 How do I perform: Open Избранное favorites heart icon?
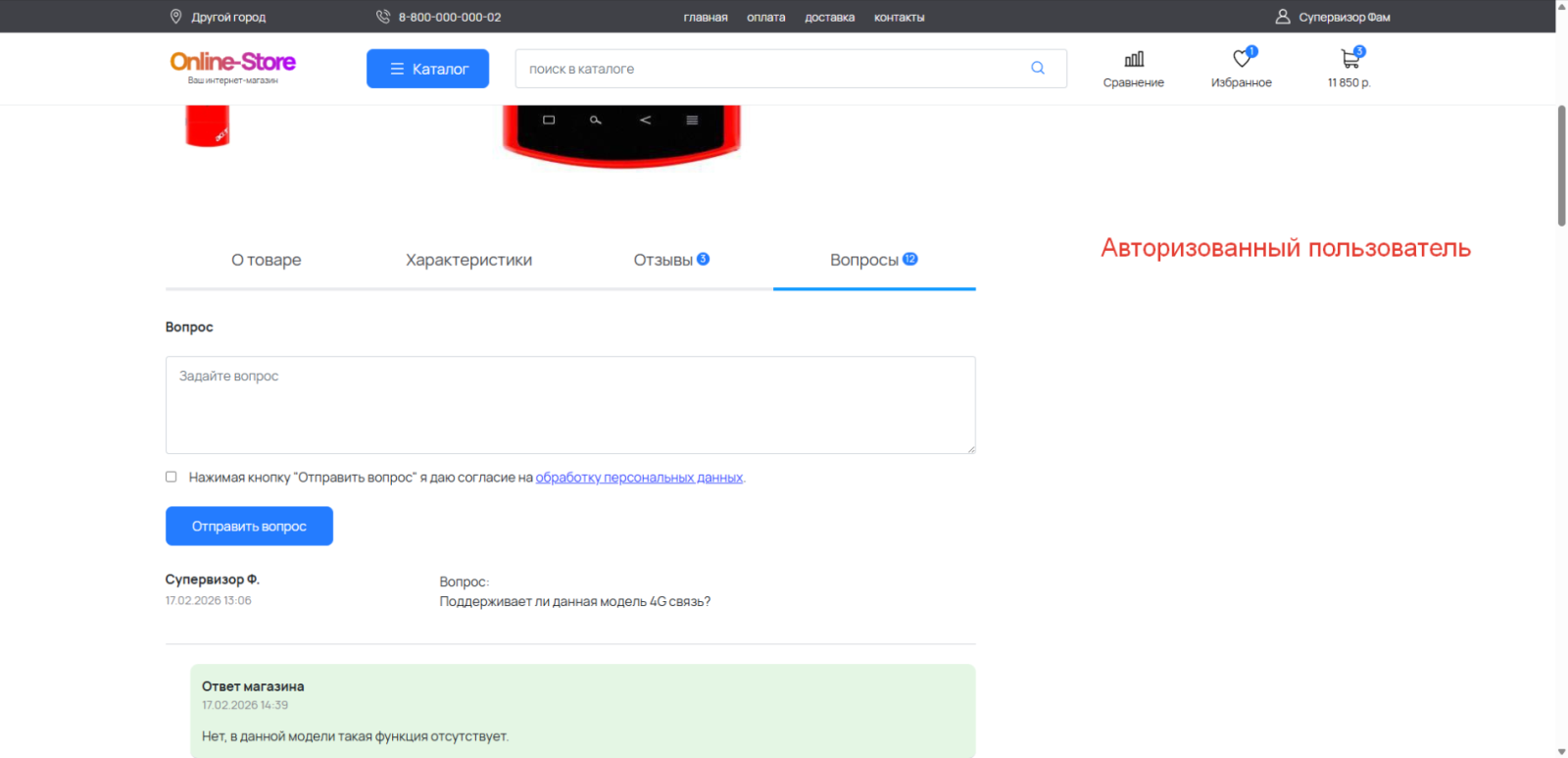[x=1242, y=60]
